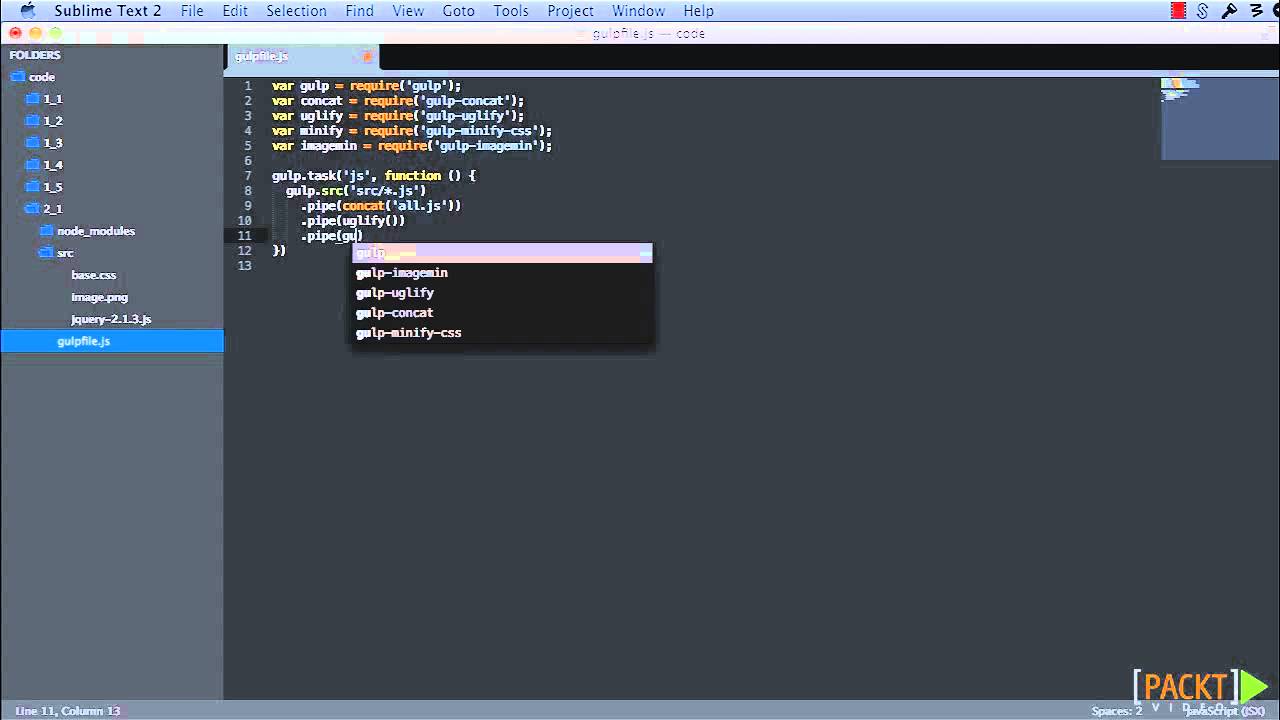Click the Line 11, Column 13 status text
The width and height of the screenshot is (1280, 720).
click(67, 711)
